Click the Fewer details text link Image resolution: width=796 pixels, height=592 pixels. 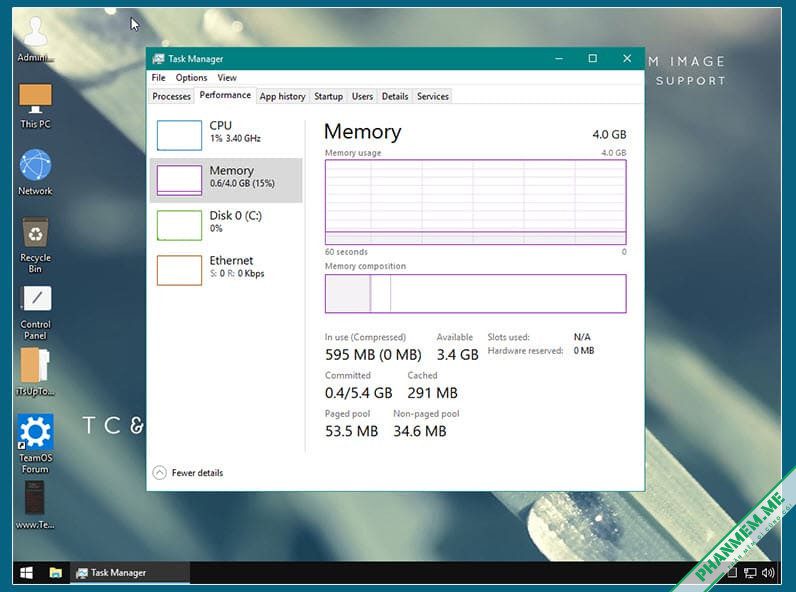click(x=197, y=473)
